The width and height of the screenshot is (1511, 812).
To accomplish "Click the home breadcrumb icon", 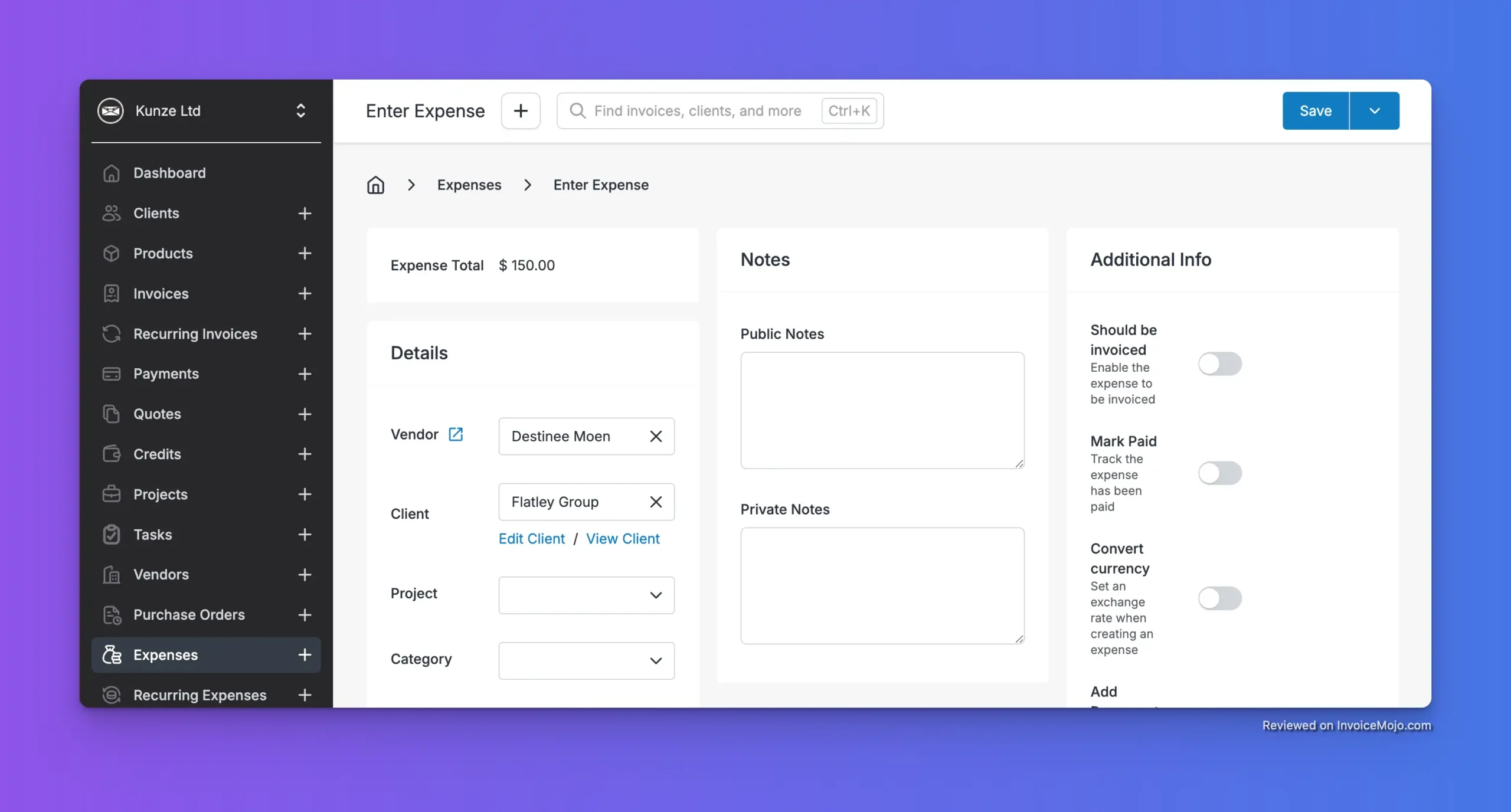I will click(375, 185).
